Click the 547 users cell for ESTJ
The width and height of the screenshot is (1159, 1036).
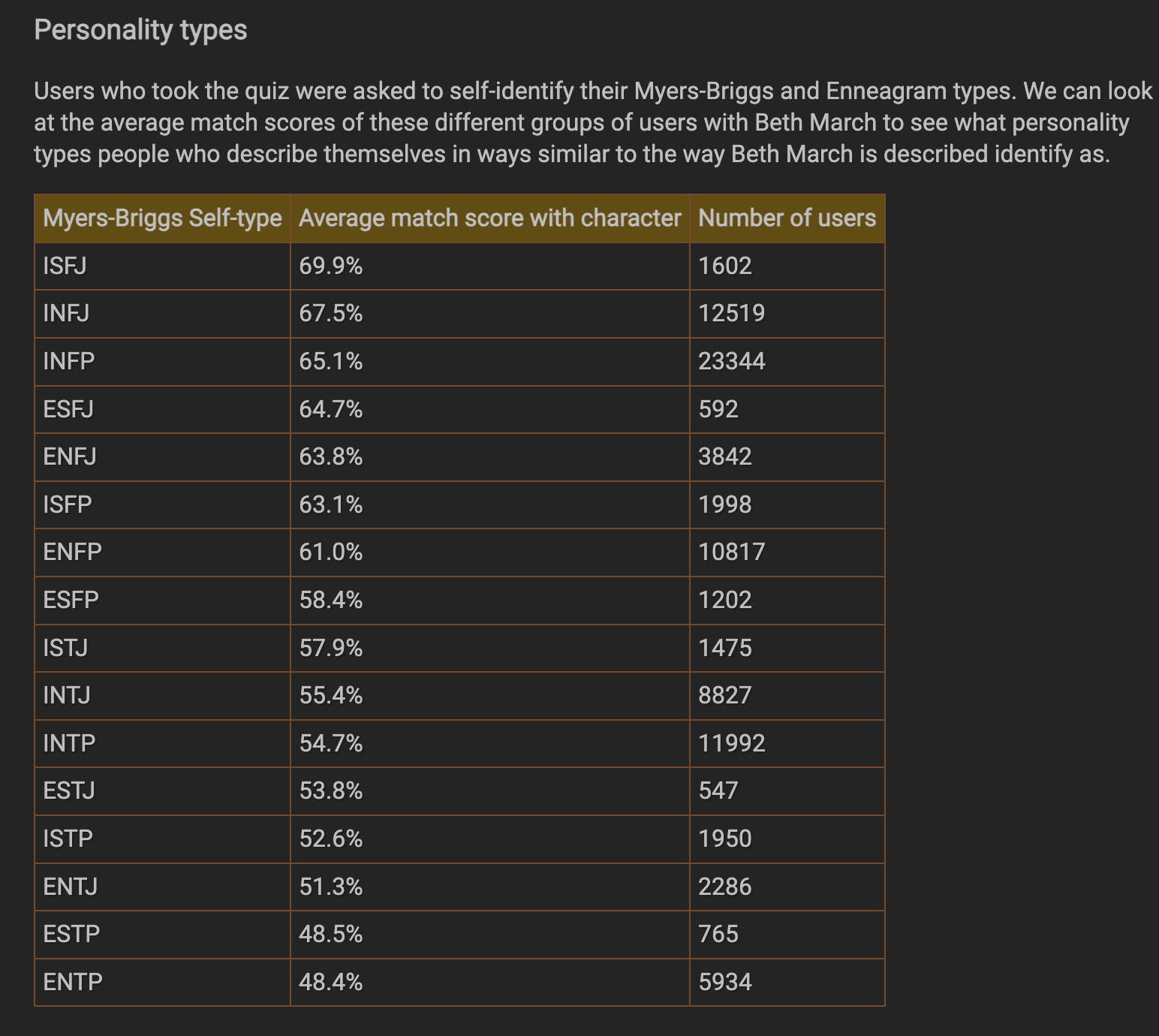[x=787, y=791]
